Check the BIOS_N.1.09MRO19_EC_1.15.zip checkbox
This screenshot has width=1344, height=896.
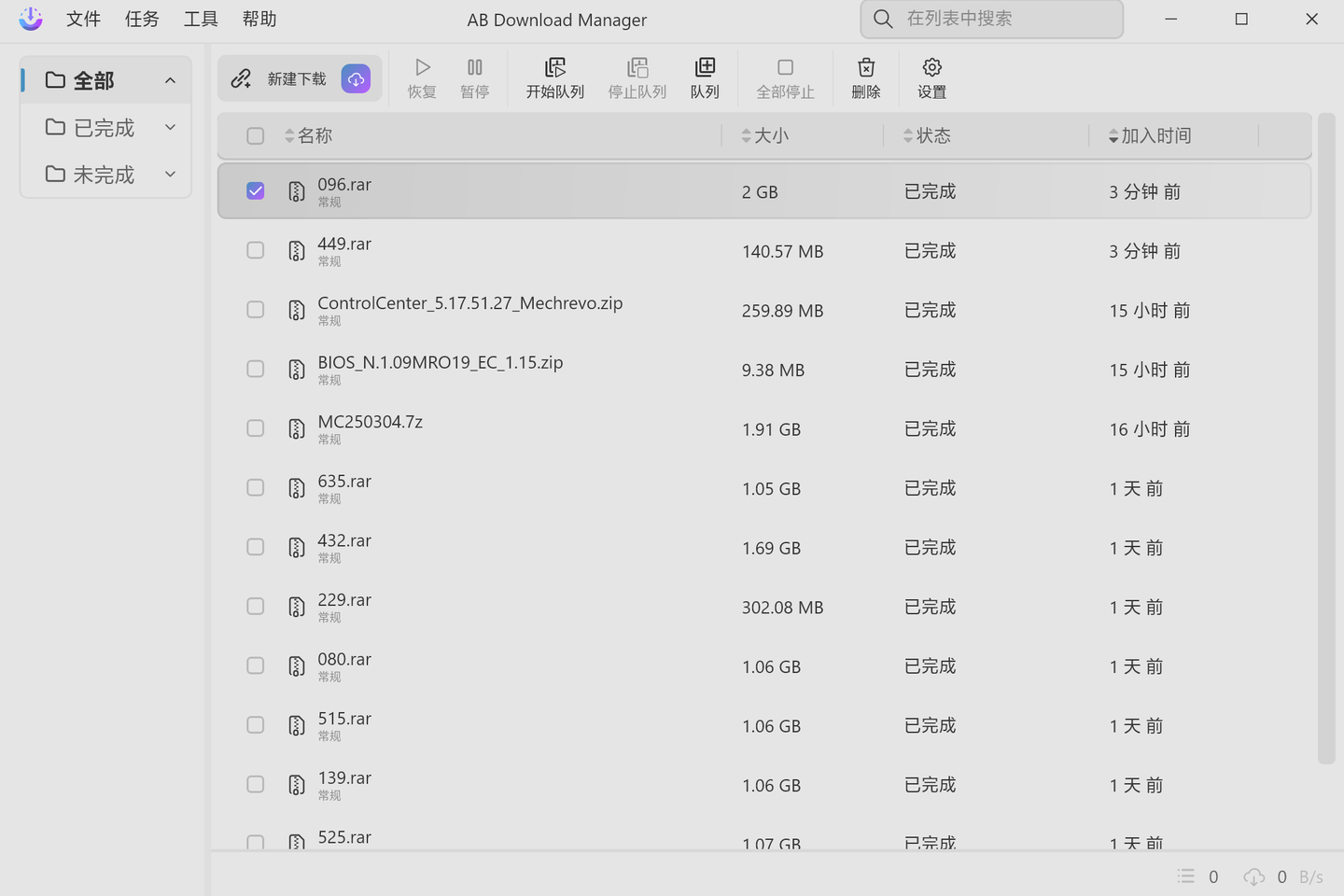point(255,369)
